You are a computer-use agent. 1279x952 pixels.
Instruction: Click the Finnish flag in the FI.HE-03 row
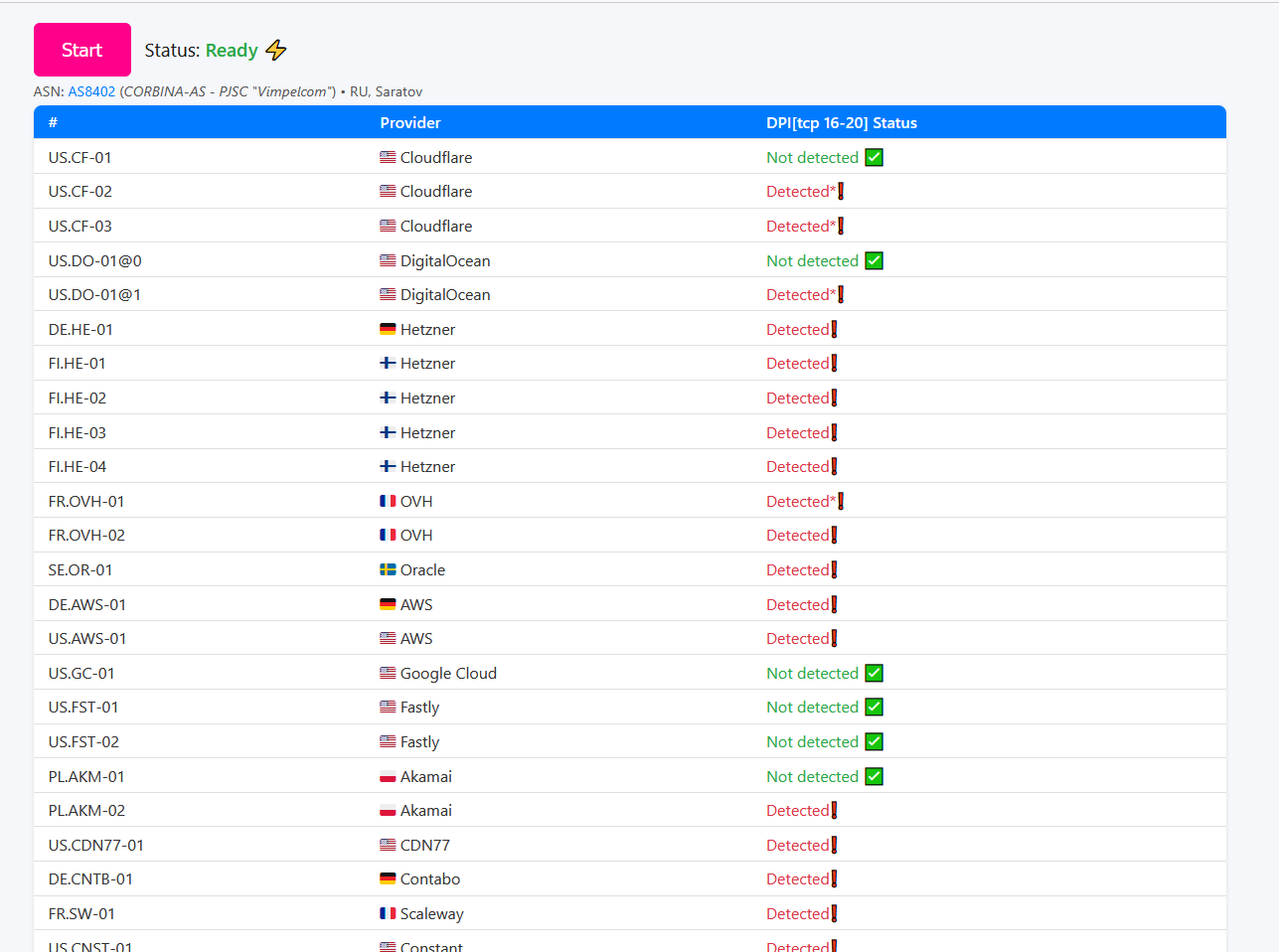click(388, 432)
